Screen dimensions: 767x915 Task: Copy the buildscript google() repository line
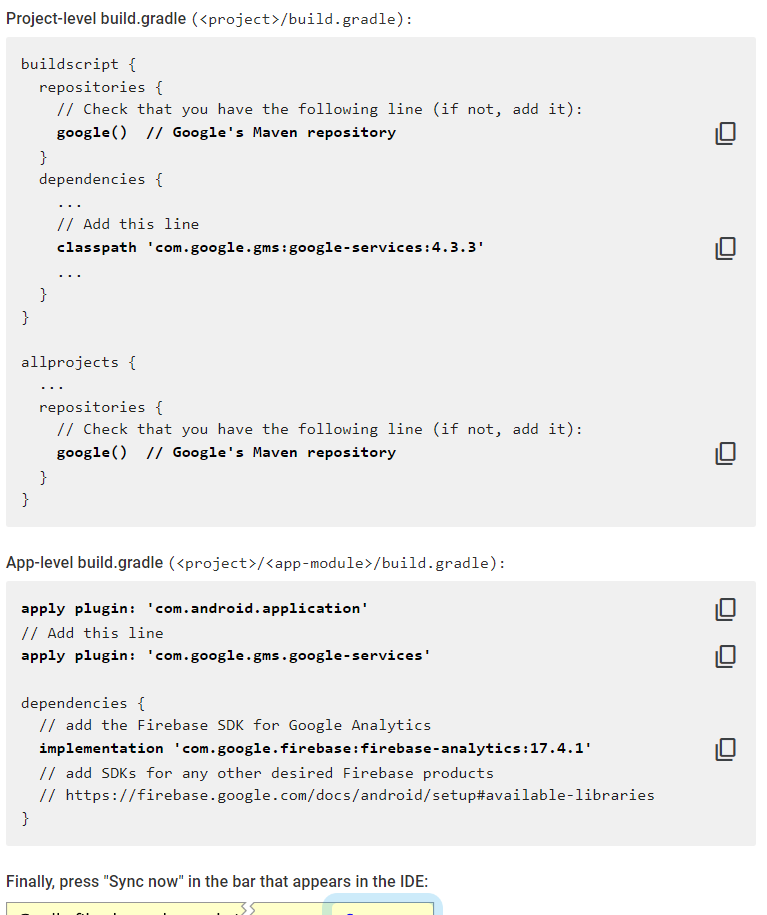726,133
